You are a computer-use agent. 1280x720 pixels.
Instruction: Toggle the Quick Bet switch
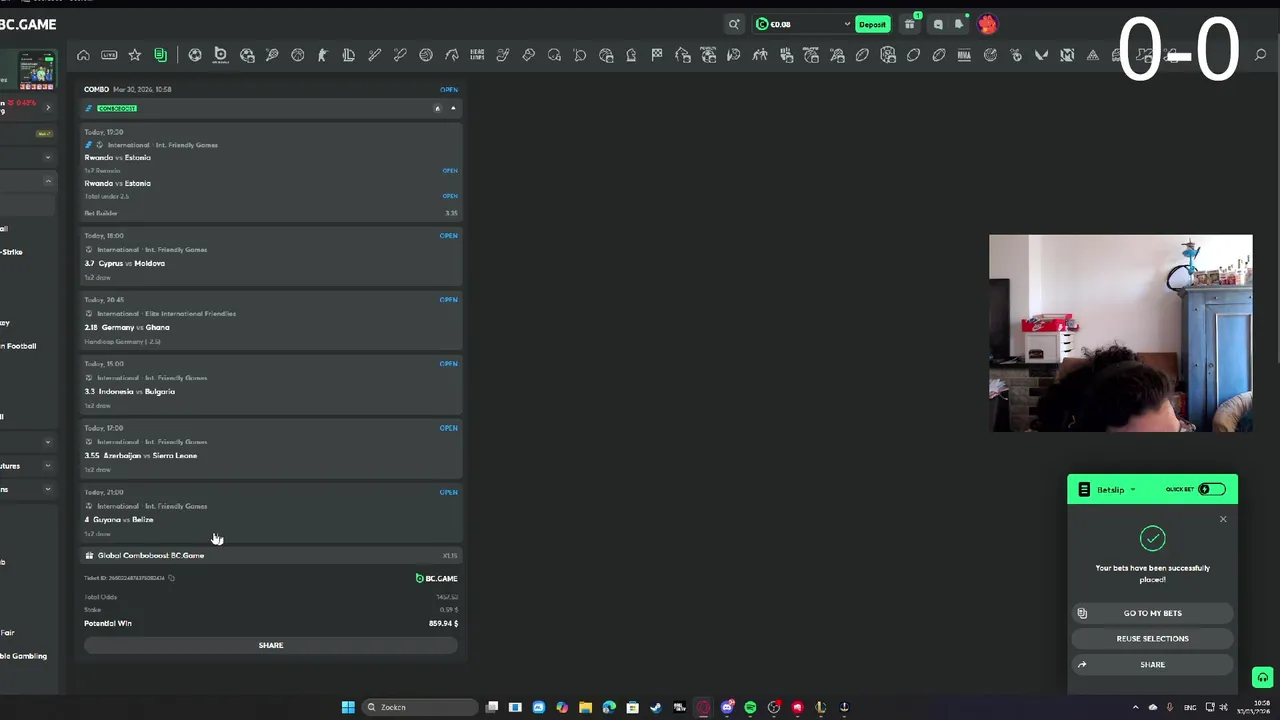click(1212, 489)
